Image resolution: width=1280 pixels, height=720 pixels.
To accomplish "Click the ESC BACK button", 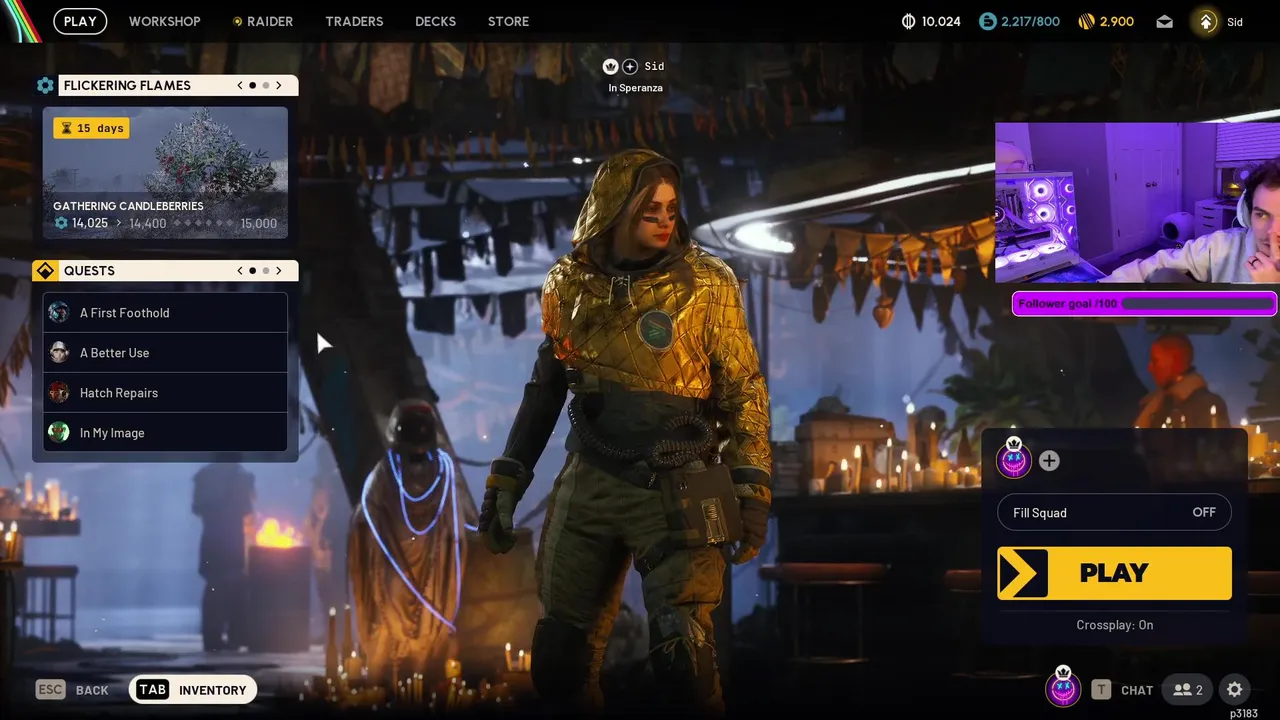I will 72,690.
